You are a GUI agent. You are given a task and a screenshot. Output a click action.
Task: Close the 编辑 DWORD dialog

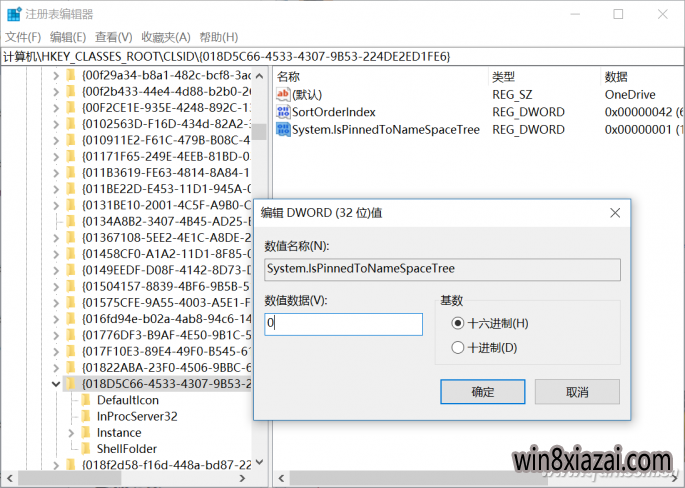coord(615,213)
